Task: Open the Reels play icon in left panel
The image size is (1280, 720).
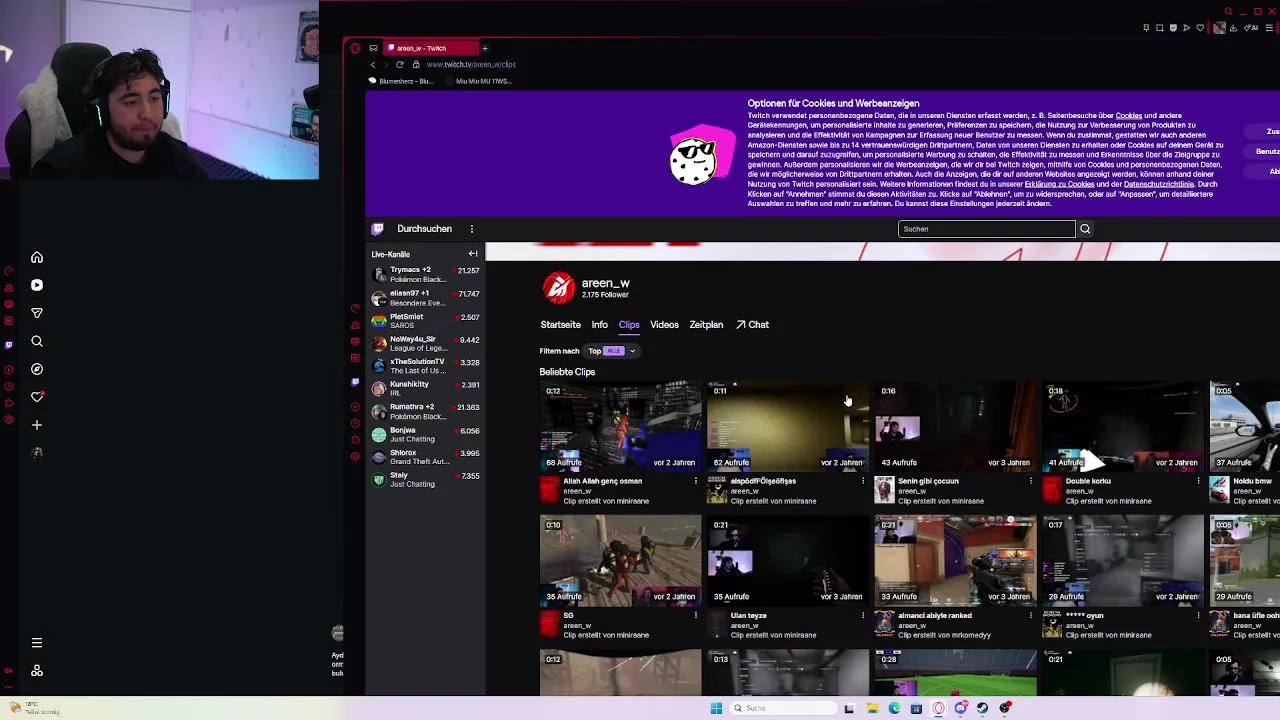Action: (37, 285)
